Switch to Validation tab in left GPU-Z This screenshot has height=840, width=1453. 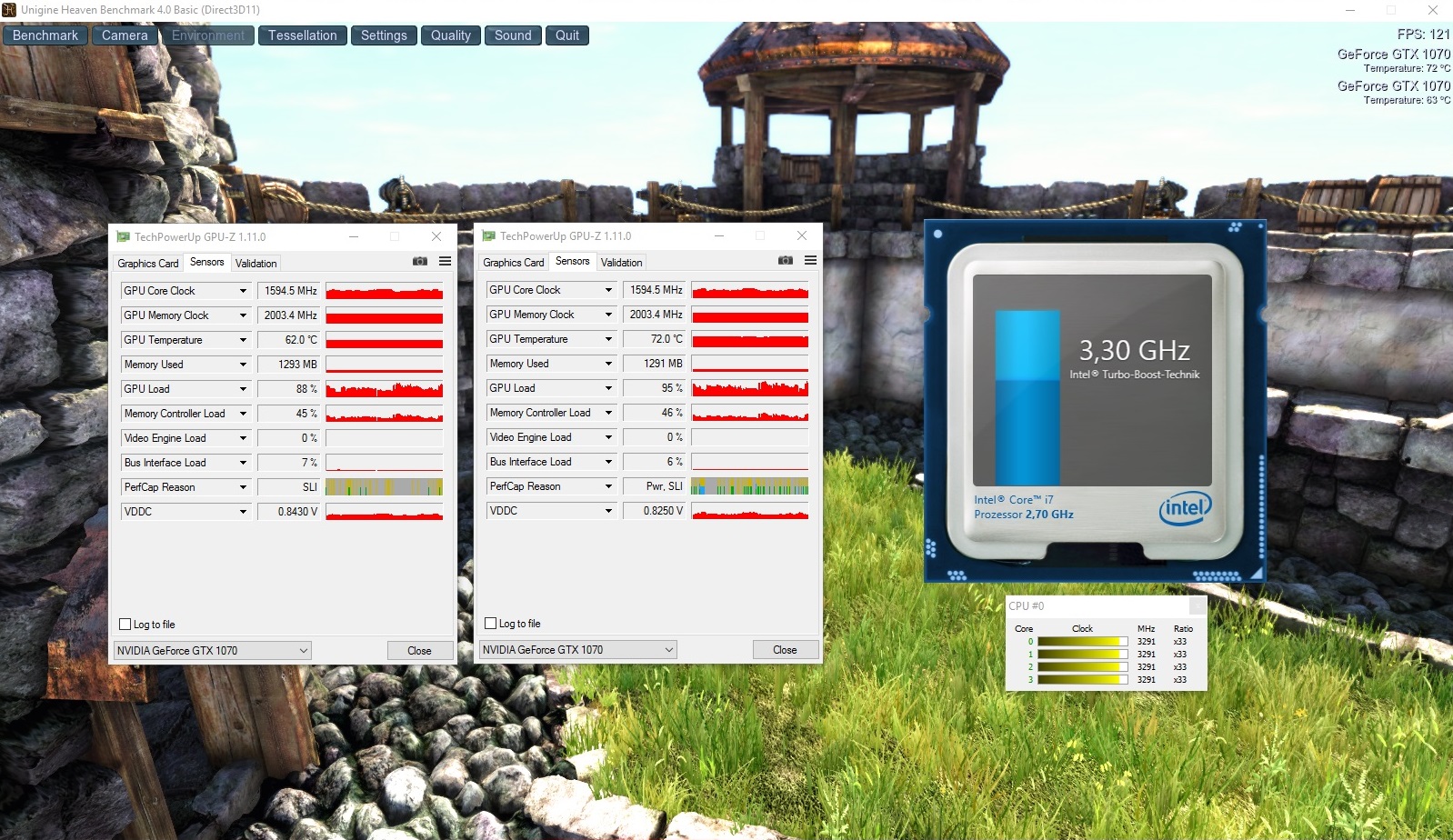[x=256, y=264]
